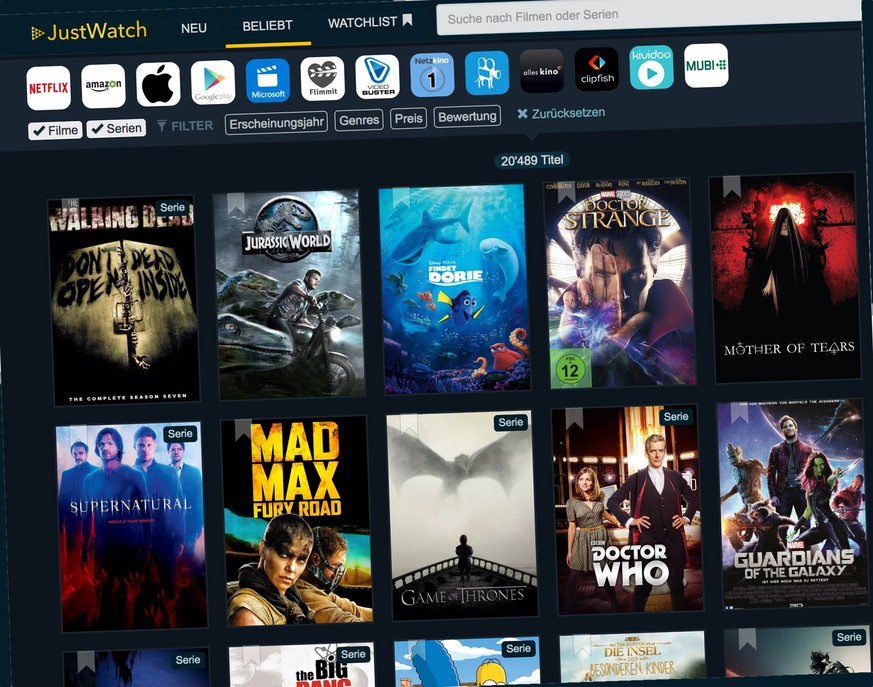The width and height of the screenshot is (873, 687).
Task: Click the Serie badge on The Walking Dead
Action: pos(173,208)
